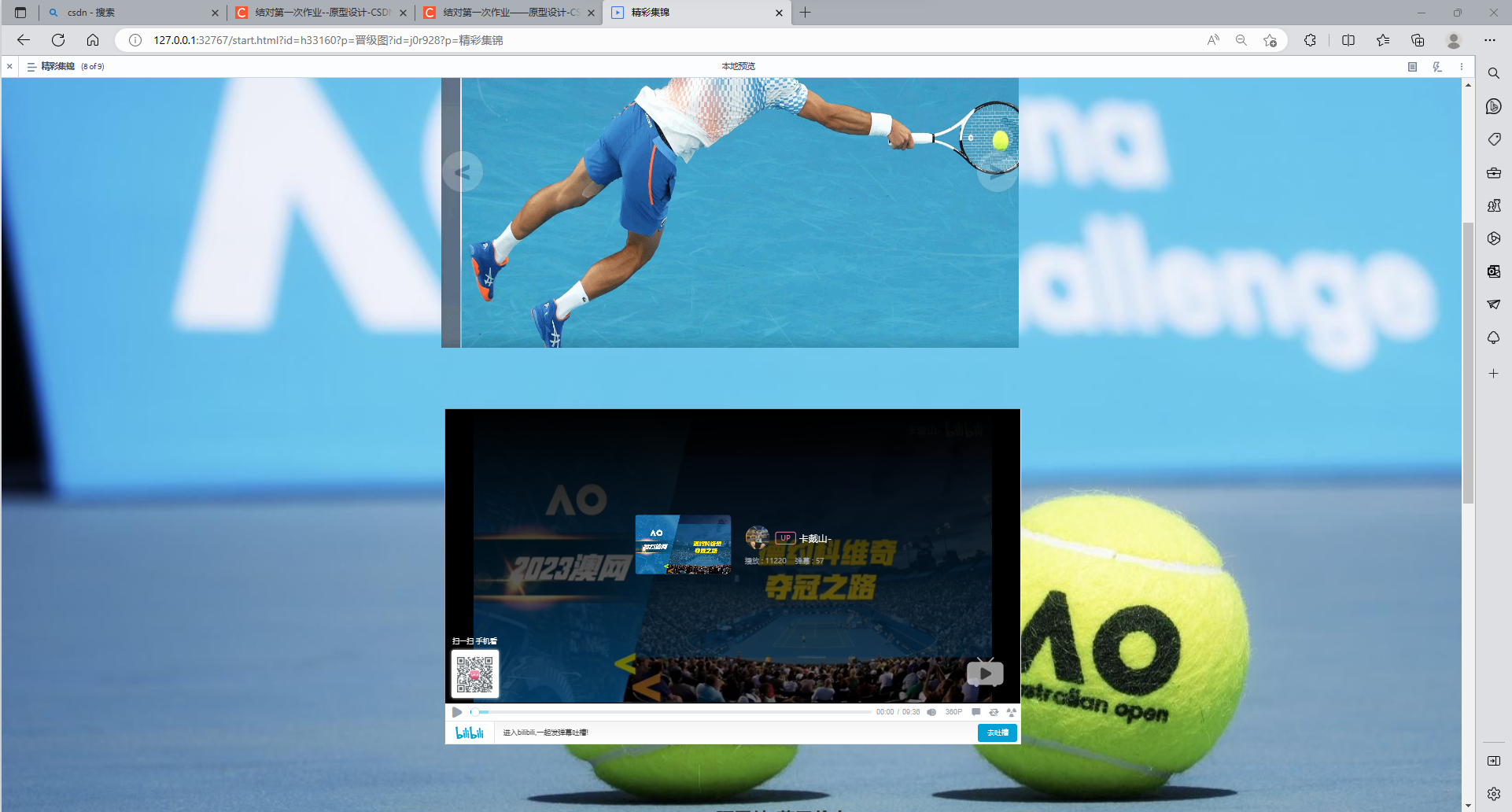Open the zoom out indicator
The image size is (1512, 812).
(x=1241, y=40)
